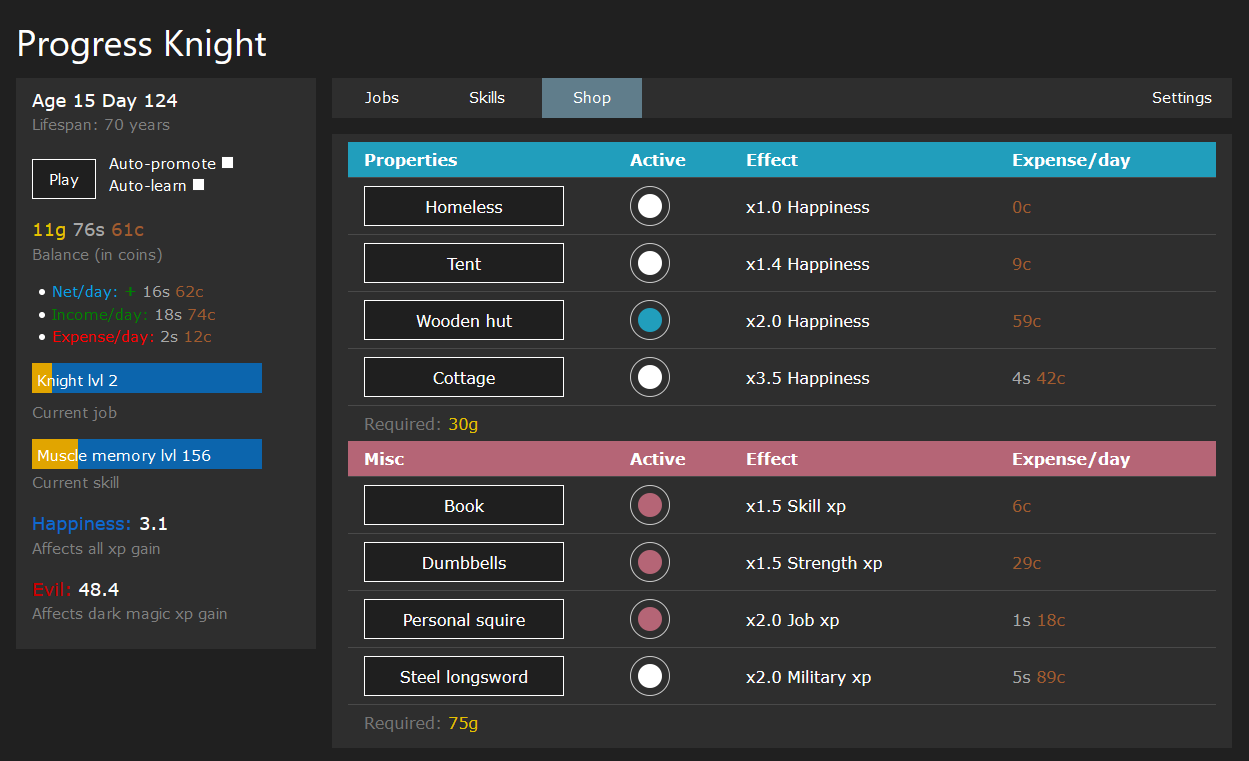Viewport: 1249px width, 761px height.
Task: Activate the Personal squire job xp toggle
Action: point(649,619)
